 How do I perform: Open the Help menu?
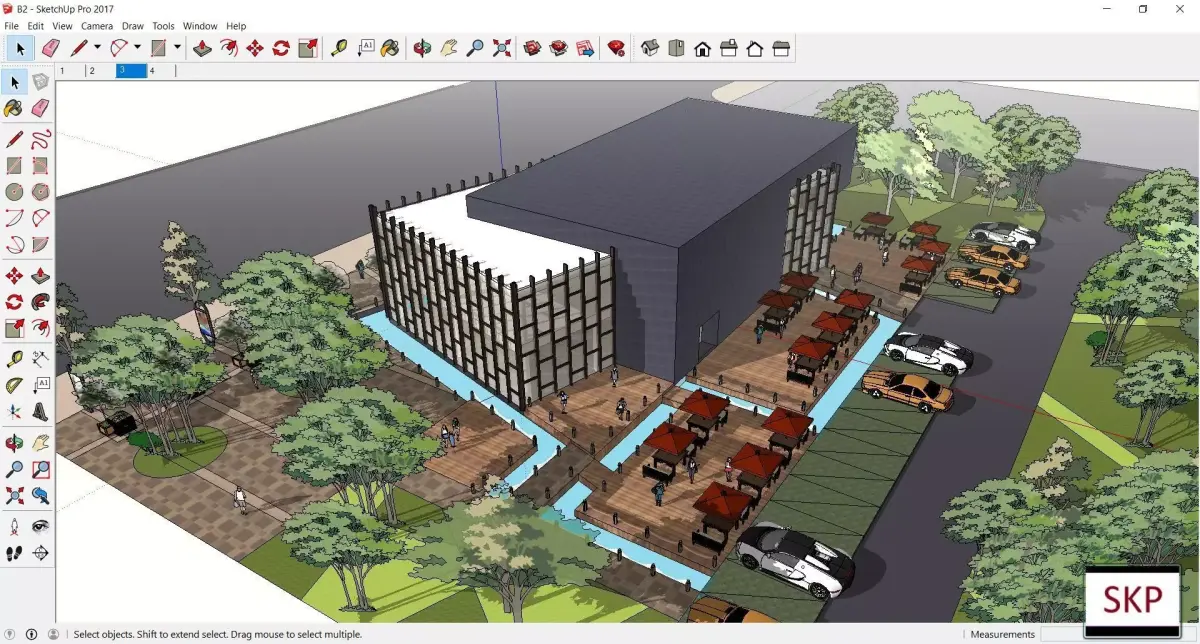click(236, 26)
